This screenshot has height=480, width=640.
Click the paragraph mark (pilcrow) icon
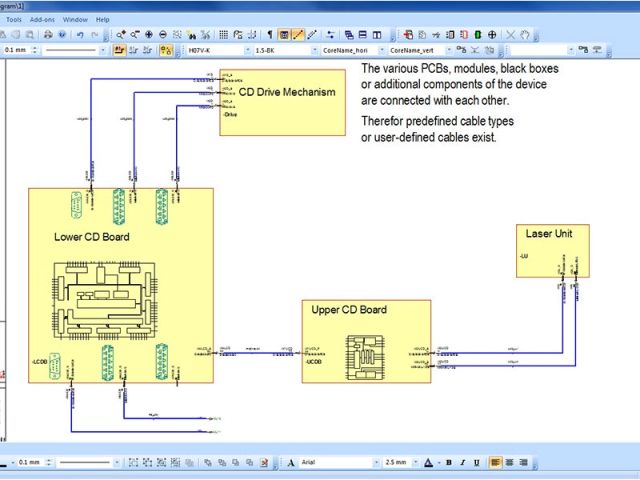(269, 34)
